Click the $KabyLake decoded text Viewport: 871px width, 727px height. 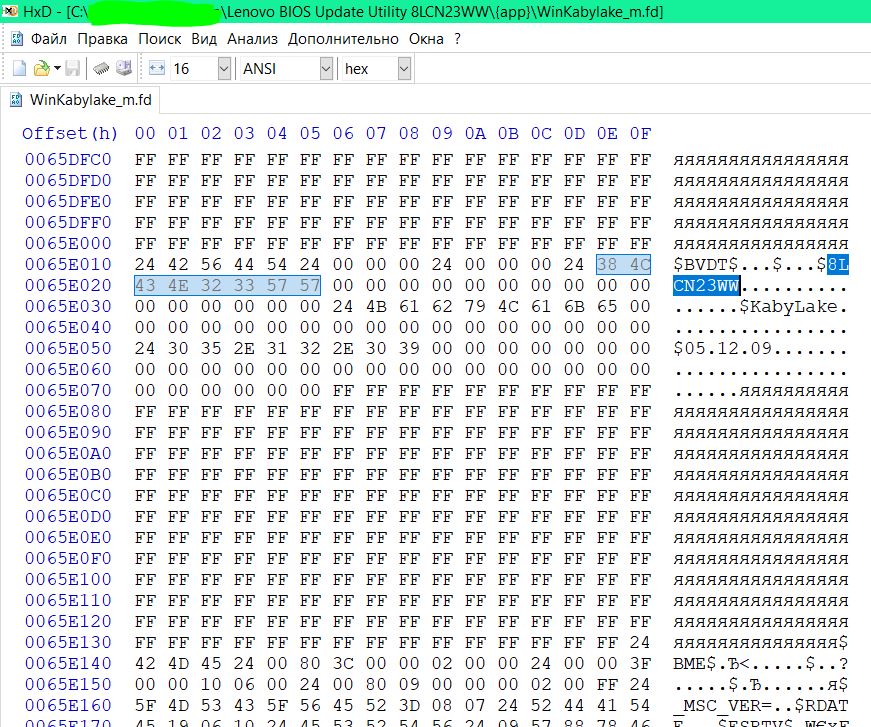(x=788, y=307)
